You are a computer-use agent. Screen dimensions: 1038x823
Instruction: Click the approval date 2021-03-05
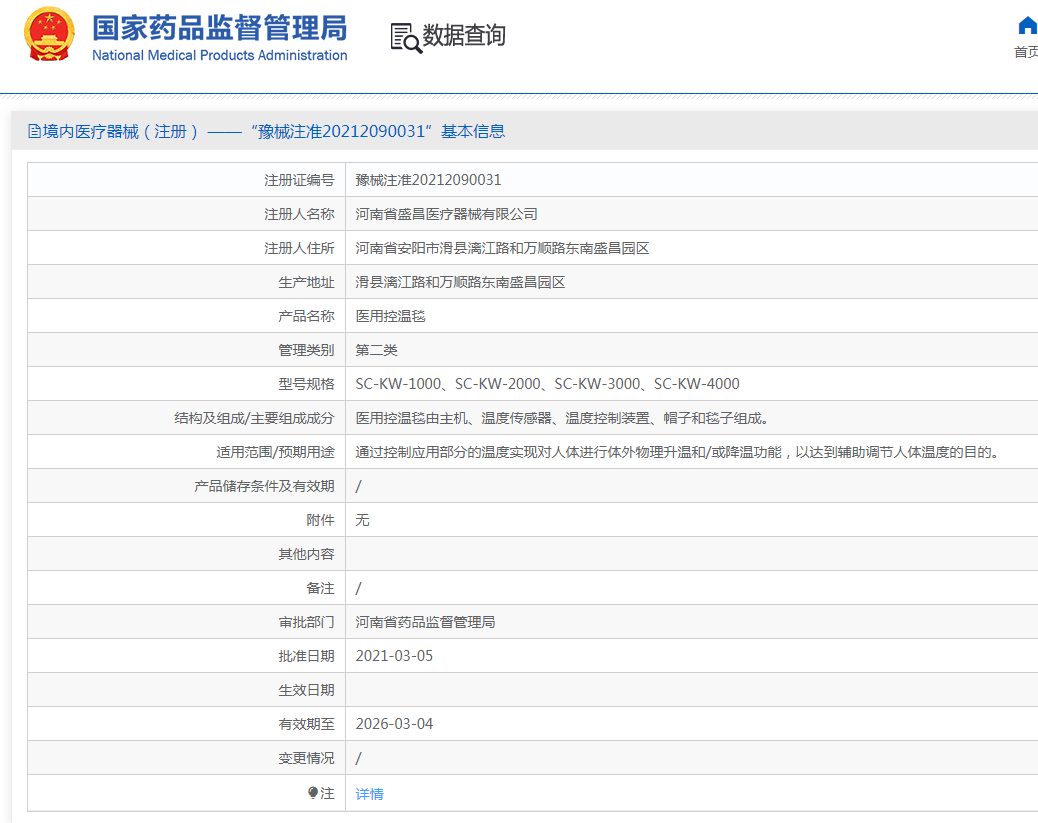click(394, 656)
